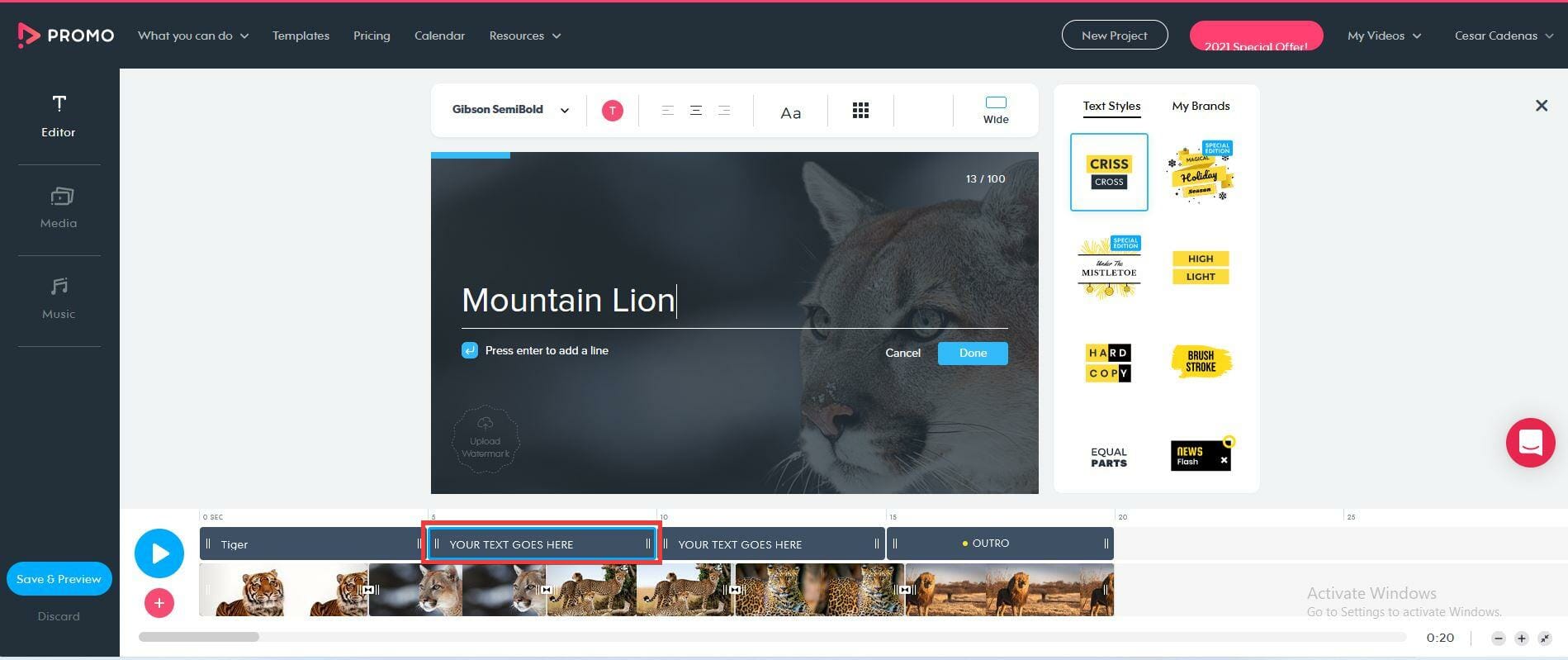Open the Editor panel in sidebar
1568x660 pixels.
59,116
